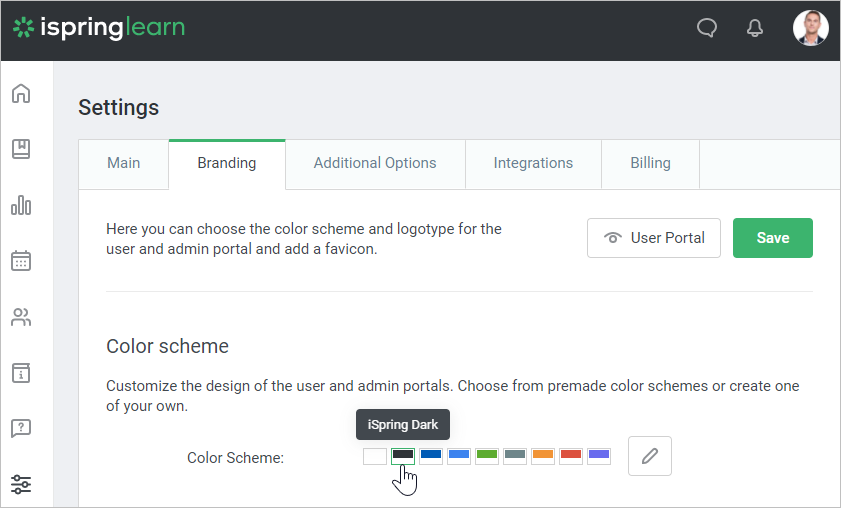Open the chat messages icon in header
This screenshot has width=841, height=508.
pos(707,27)
